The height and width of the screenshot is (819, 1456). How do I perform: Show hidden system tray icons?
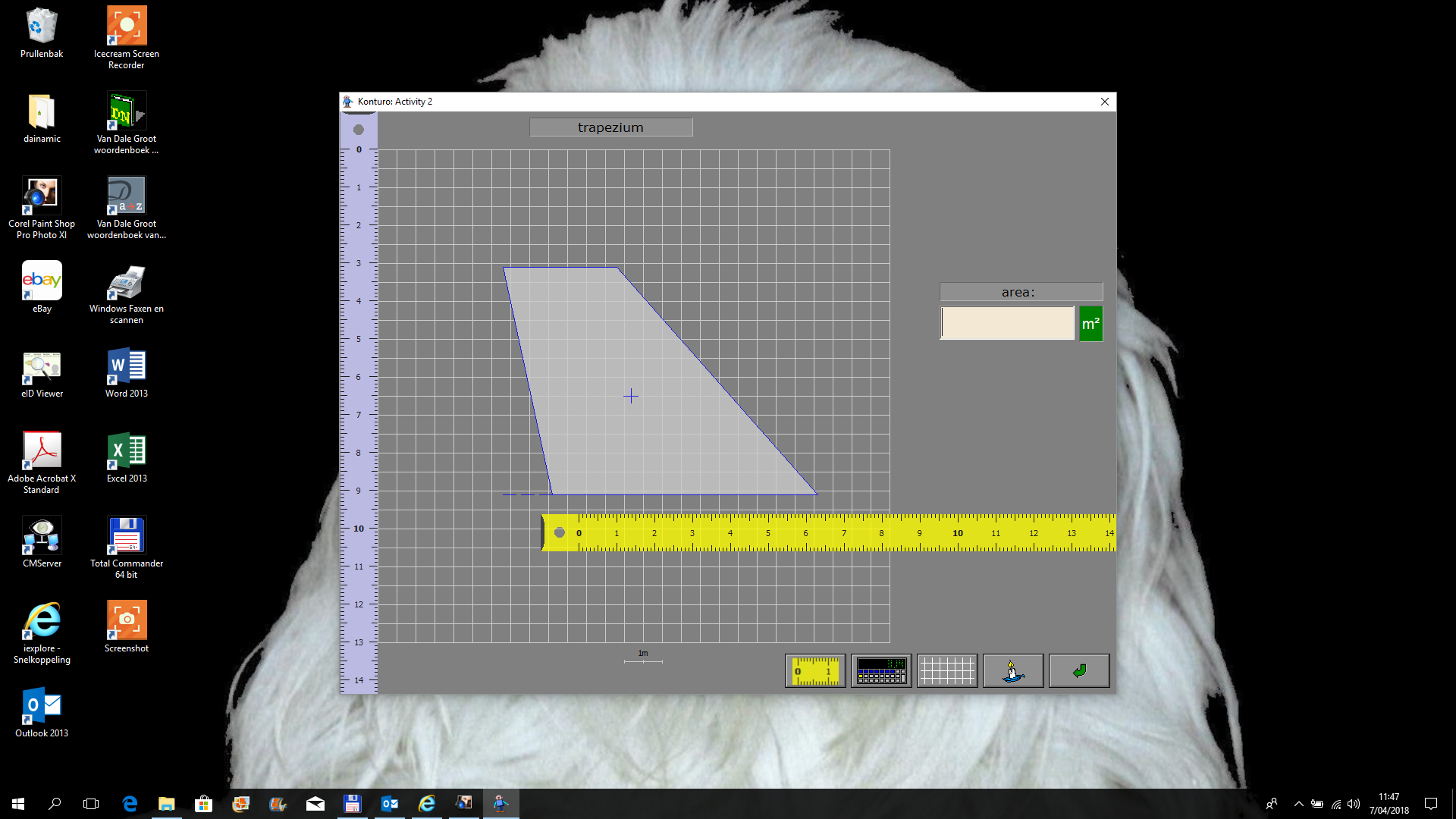1298,804
